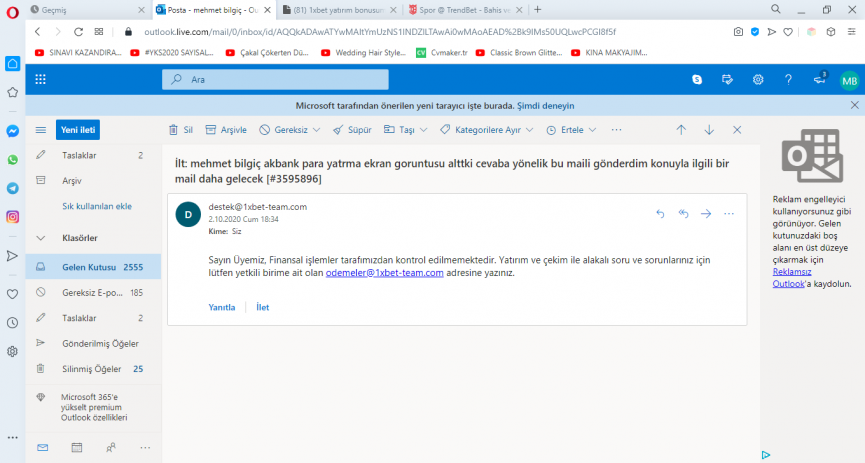The height and width of the screenshot is (463, 865).
Task: Open Outlook help question mark
Action: pyautogui.click(x=788, y=79)
